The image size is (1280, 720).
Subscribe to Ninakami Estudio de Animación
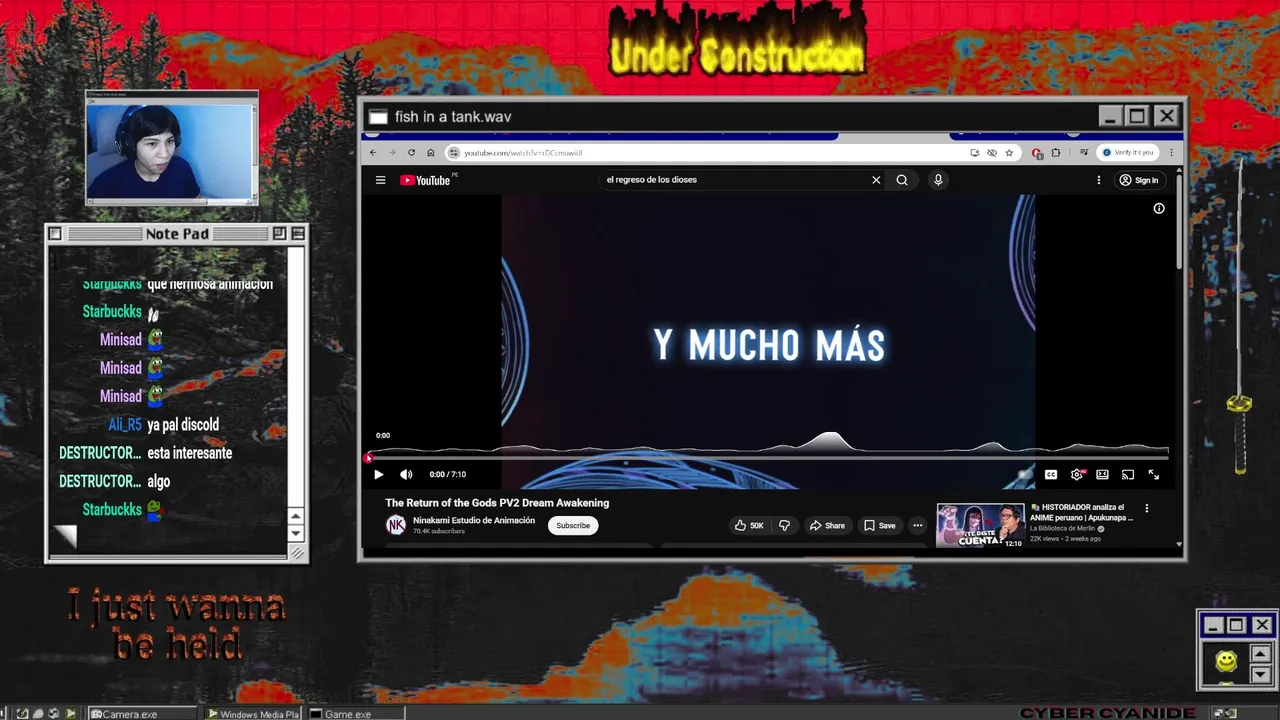coord(573,526)
